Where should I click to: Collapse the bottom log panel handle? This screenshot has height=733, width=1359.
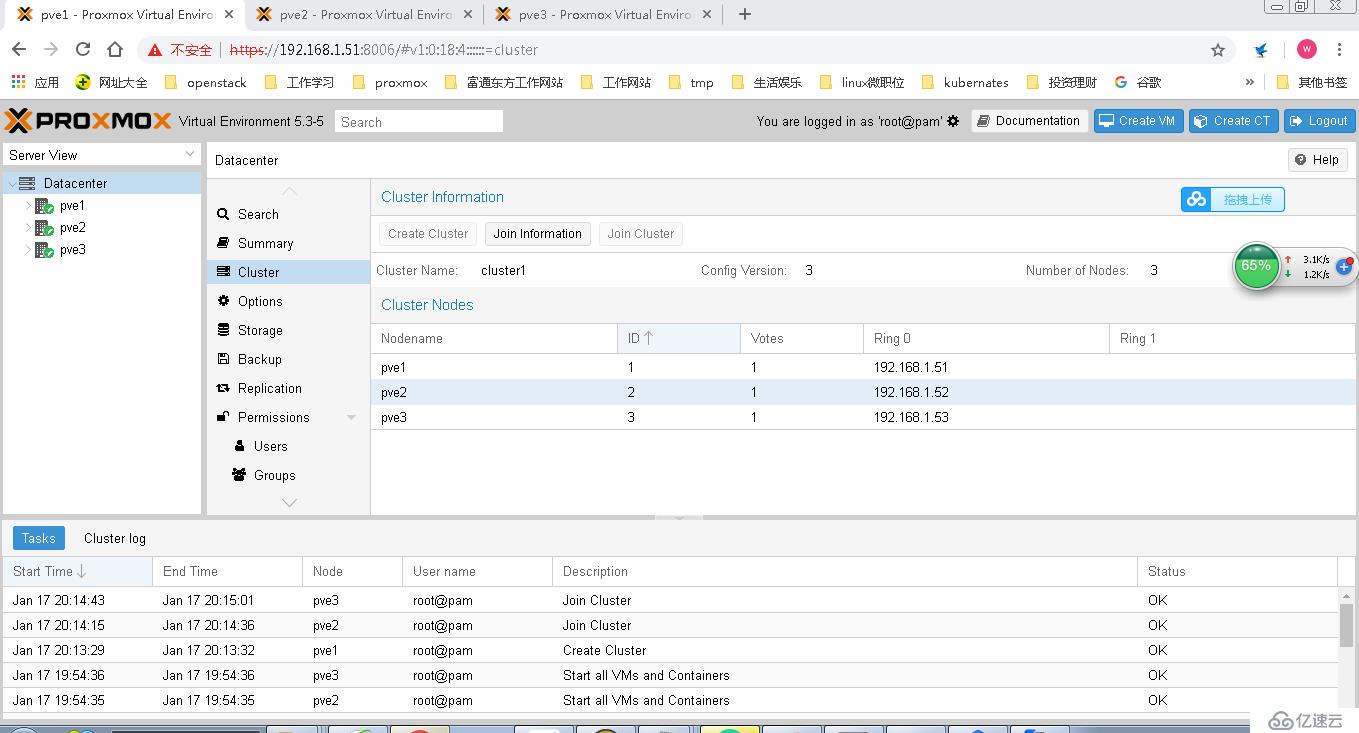(679, 517)
